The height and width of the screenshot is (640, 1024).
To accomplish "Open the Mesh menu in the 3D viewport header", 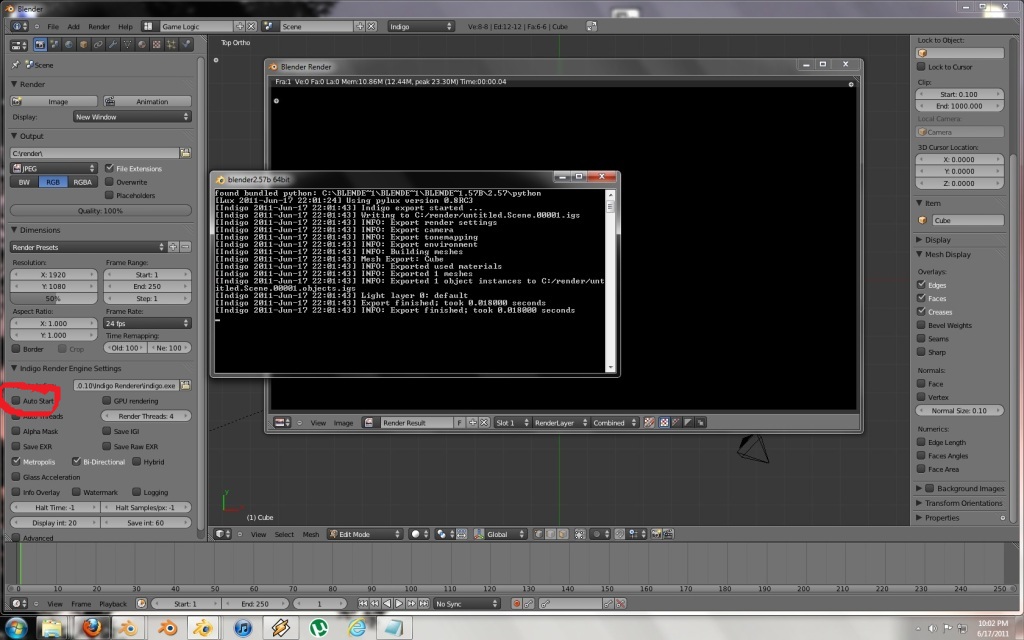I will pos(311,534).
